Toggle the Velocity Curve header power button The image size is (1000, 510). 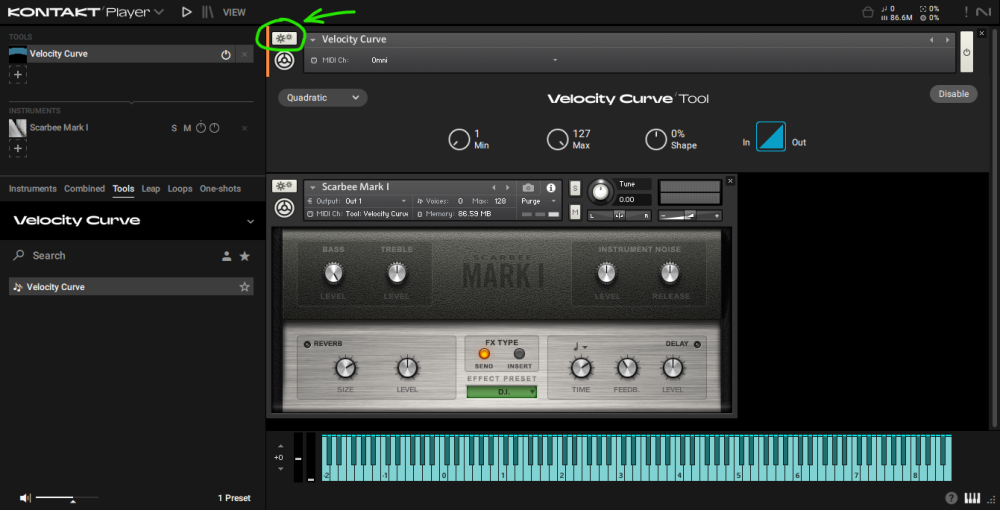click(967, 52)
